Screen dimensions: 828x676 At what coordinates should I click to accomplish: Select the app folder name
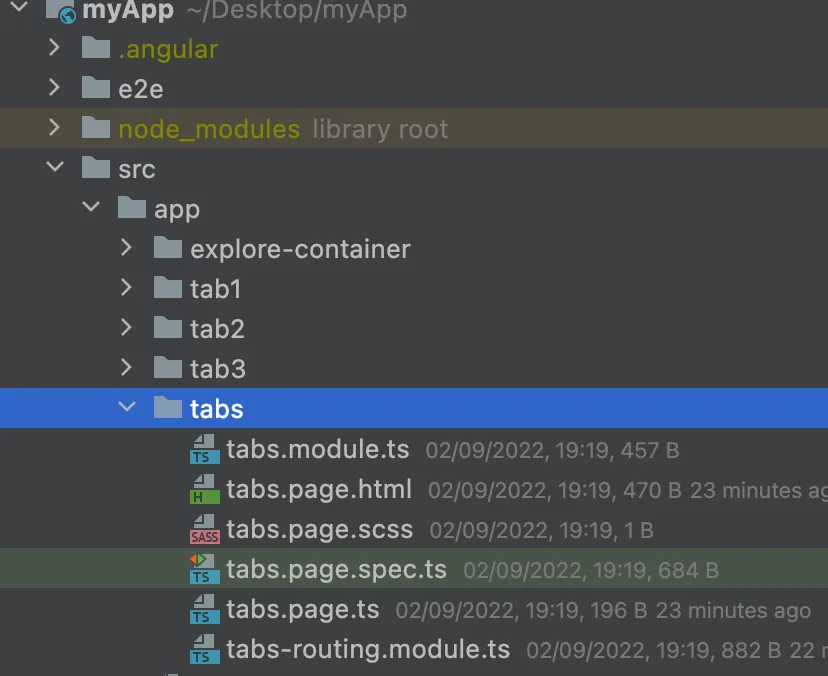177,210
